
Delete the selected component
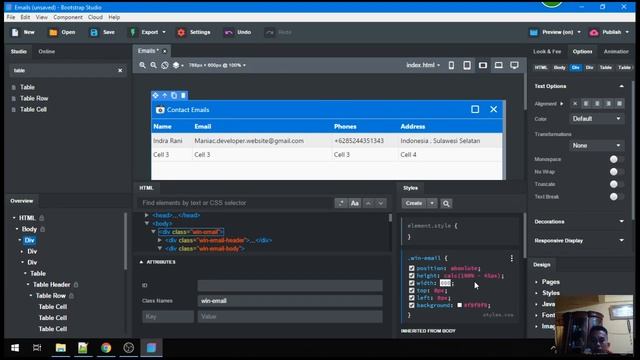[183, 96]
